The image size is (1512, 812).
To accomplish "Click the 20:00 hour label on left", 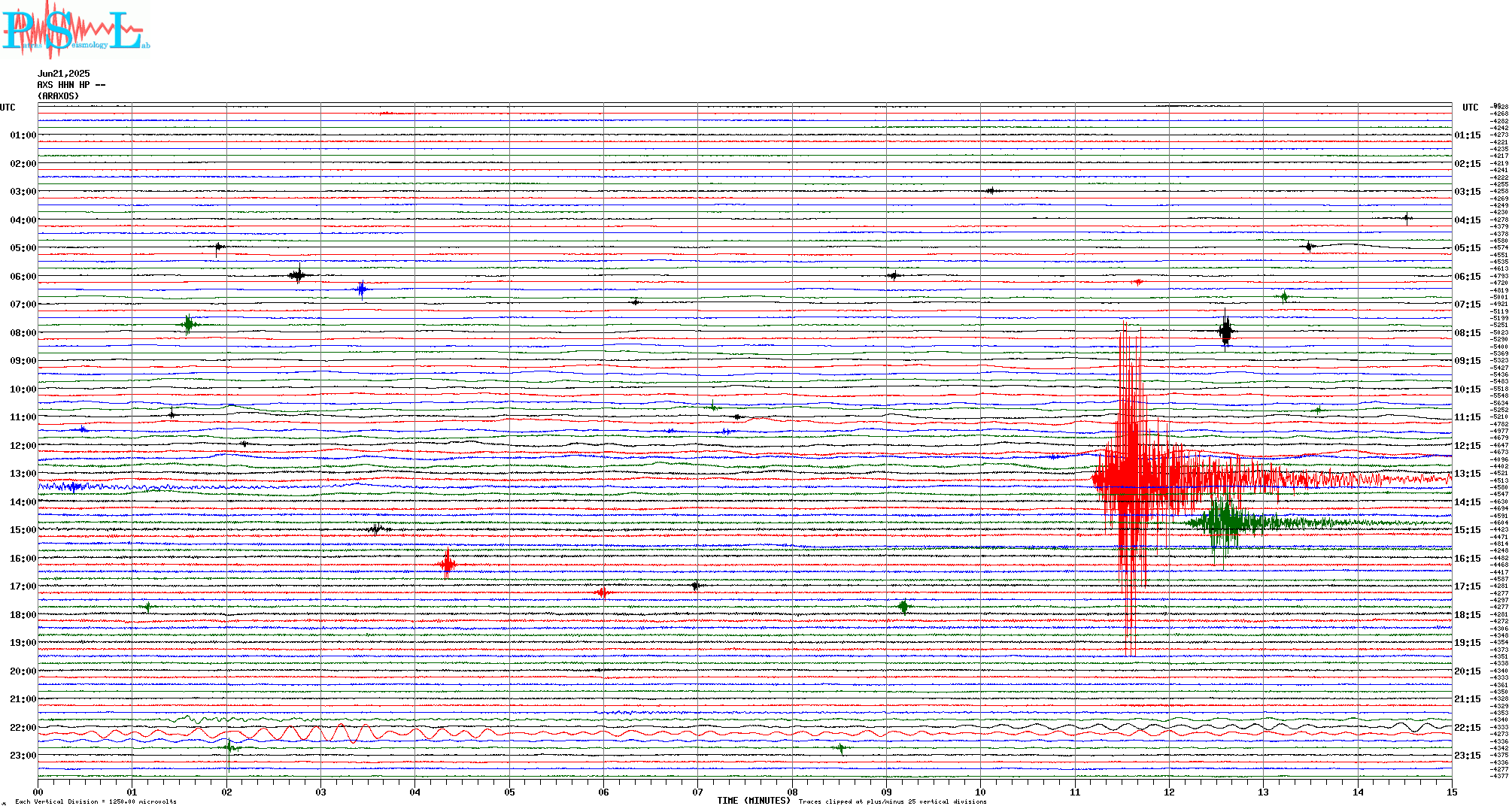I will click(23, 671).
